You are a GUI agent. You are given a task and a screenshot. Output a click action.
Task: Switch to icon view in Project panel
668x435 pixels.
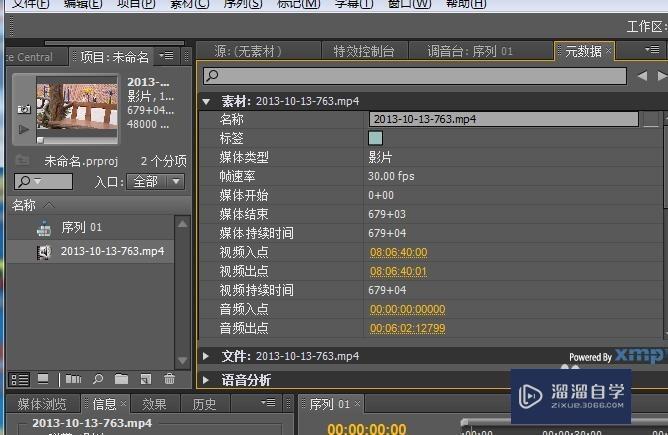pos(43,379)
